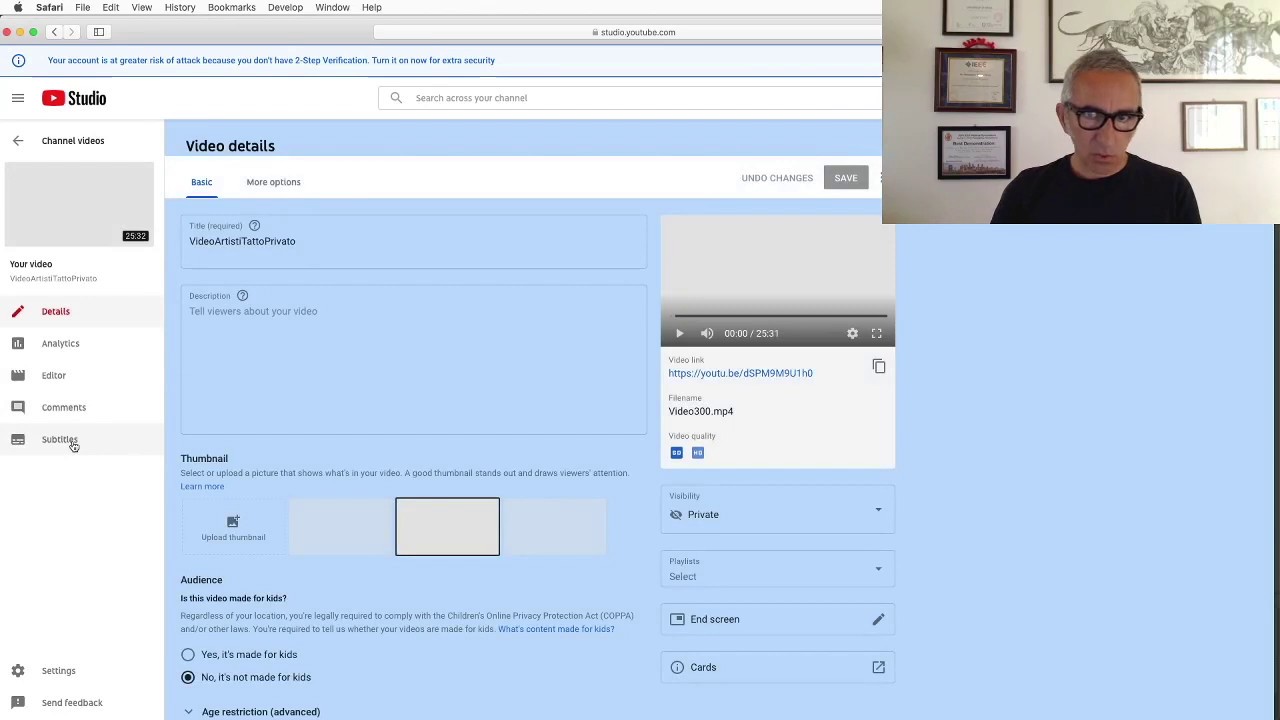This screenshot has height=720, width=1280.
Task: Click the SAVE button
Action: (x=846, y=178)
